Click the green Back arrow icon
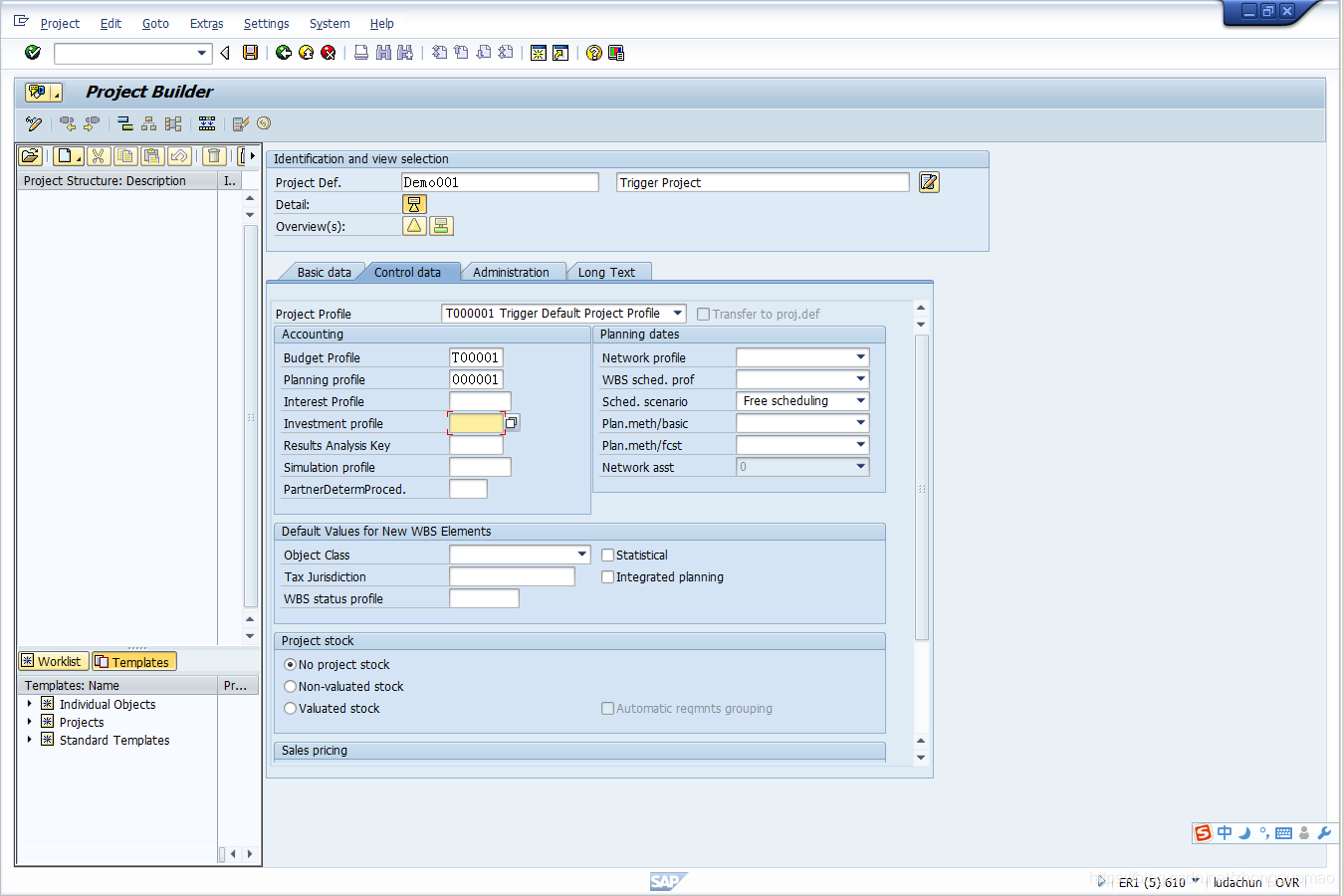The width and height of the screenshot is (1344, 896). coord(284,53)
